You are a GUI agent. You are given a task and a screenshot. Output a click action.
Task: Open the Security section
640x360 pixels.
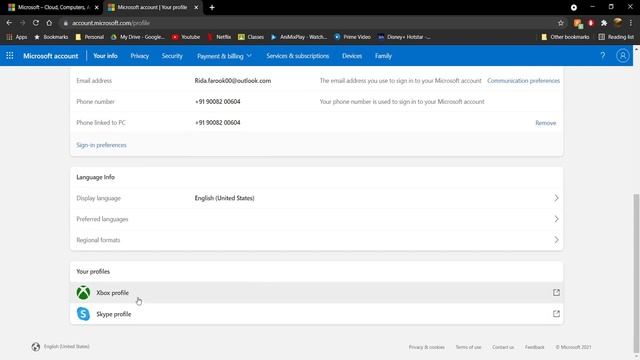point(172,56)
